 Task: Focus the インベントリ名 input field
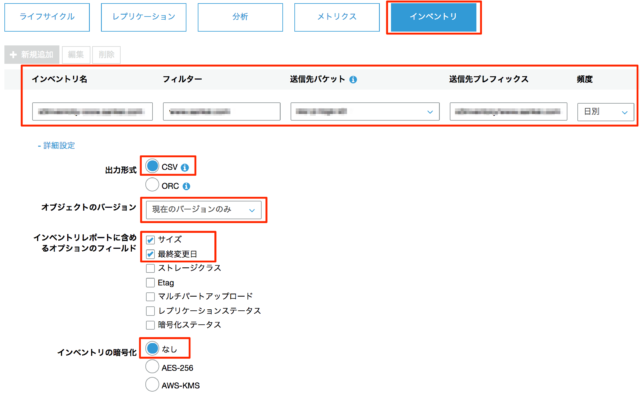point(93,111)
